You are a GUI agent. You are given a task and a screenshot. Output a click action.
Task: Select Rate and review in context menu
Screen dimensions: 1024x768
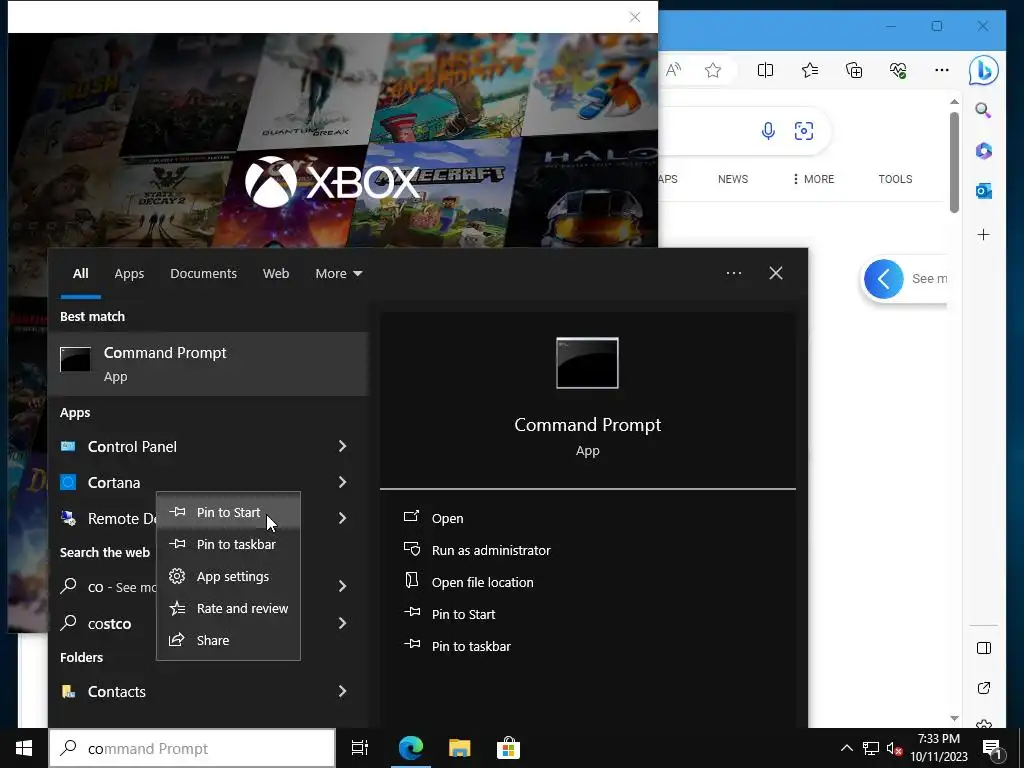[x=228, y=609]
